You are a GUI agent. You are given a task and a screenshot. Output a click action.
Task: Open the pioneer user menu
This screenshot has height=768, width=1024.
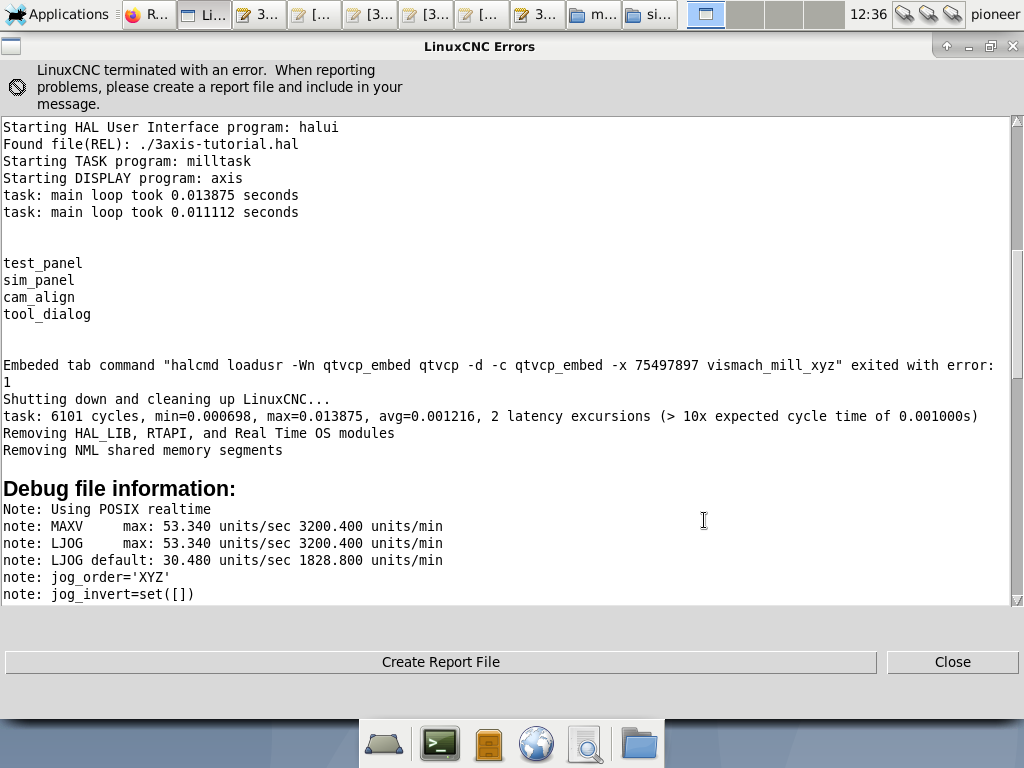(995, 15)
